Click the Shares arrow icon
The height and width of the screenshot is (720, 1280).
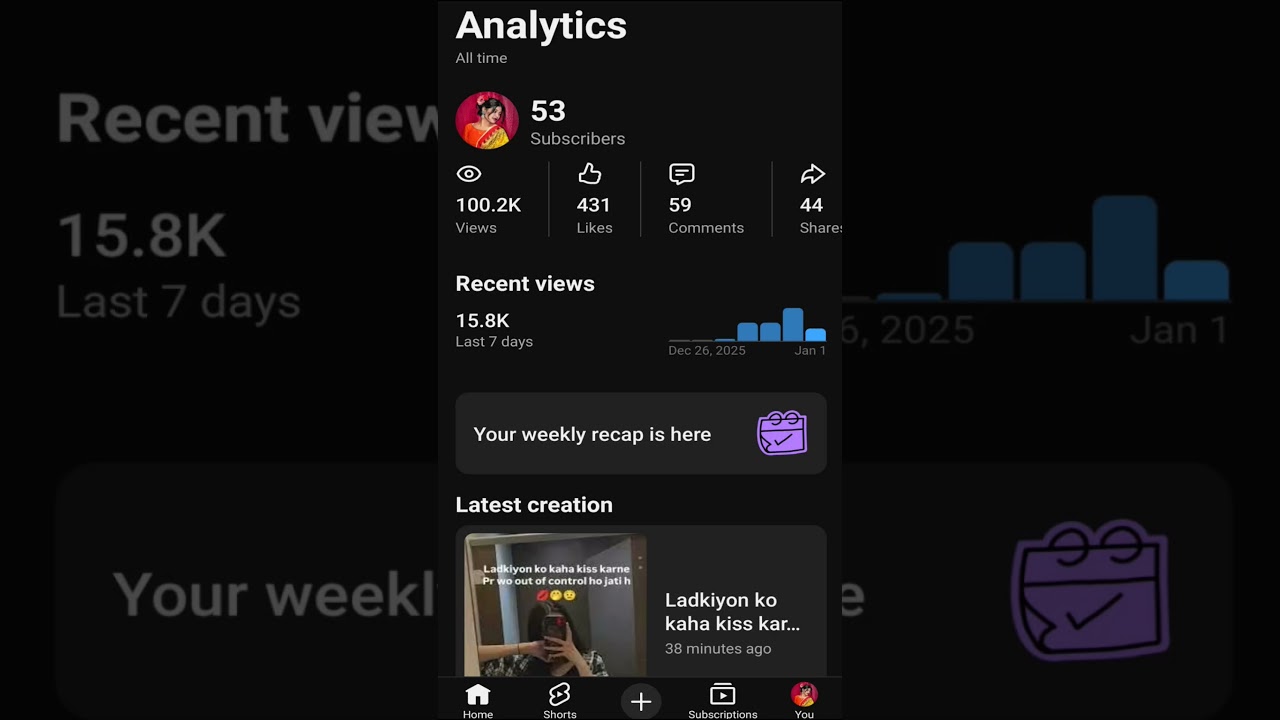tap(813, 174)
